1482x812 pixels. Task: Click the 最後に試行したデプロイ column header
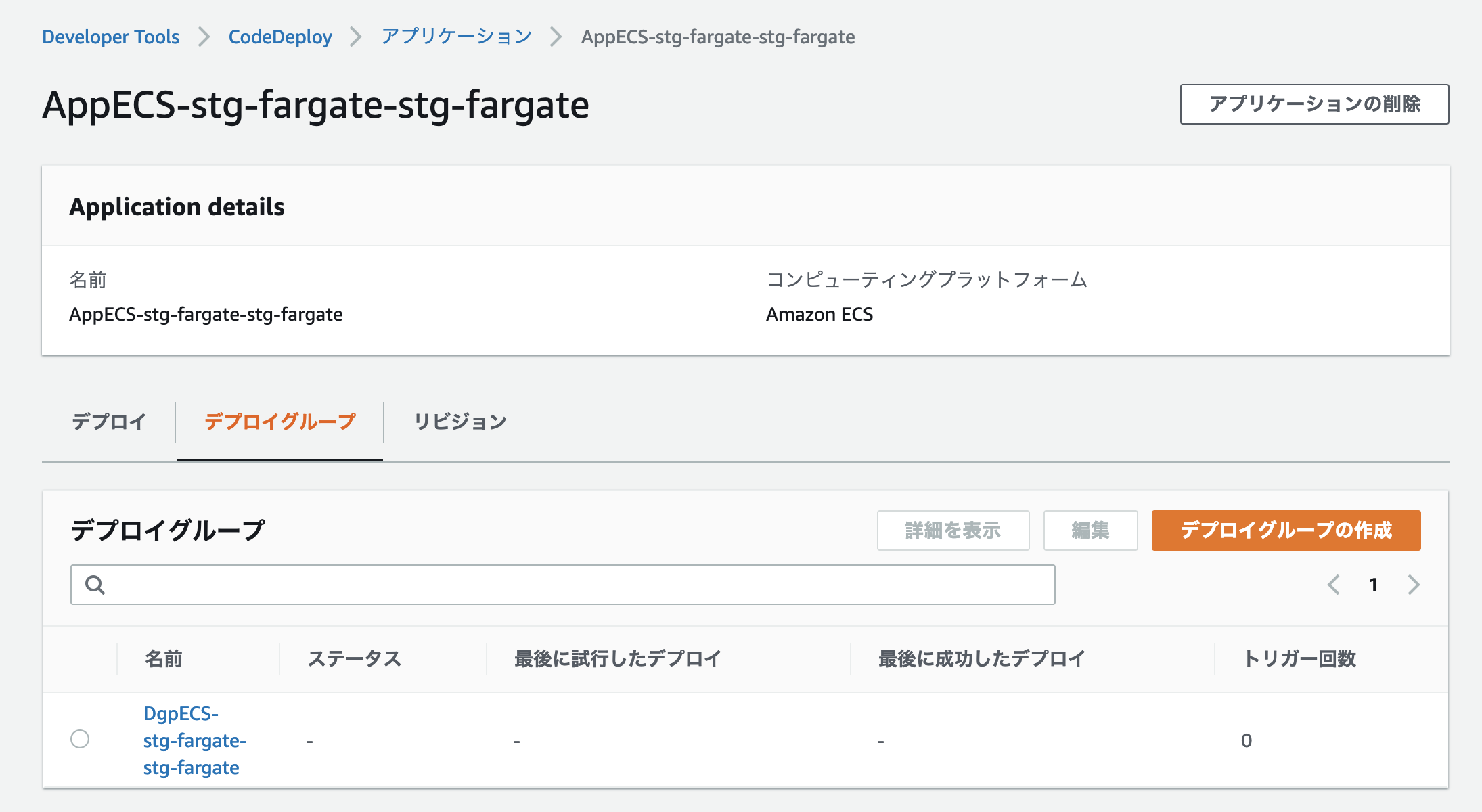[x=618, y=658]
